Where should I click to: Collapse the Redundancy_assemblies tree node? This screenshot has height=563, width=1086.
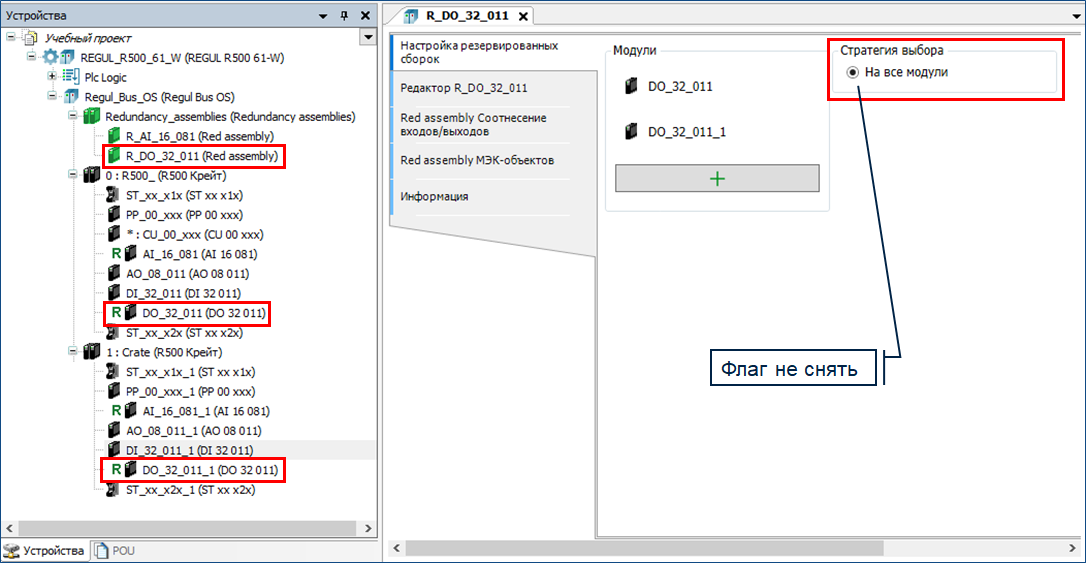[74, 117]
